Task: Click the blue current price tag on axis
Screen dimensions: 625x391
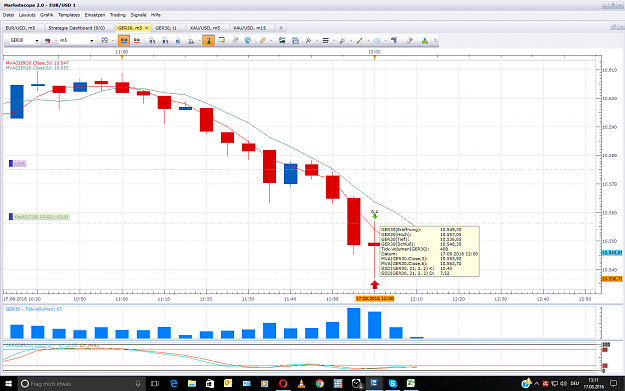Action: [x=611, y=253]
